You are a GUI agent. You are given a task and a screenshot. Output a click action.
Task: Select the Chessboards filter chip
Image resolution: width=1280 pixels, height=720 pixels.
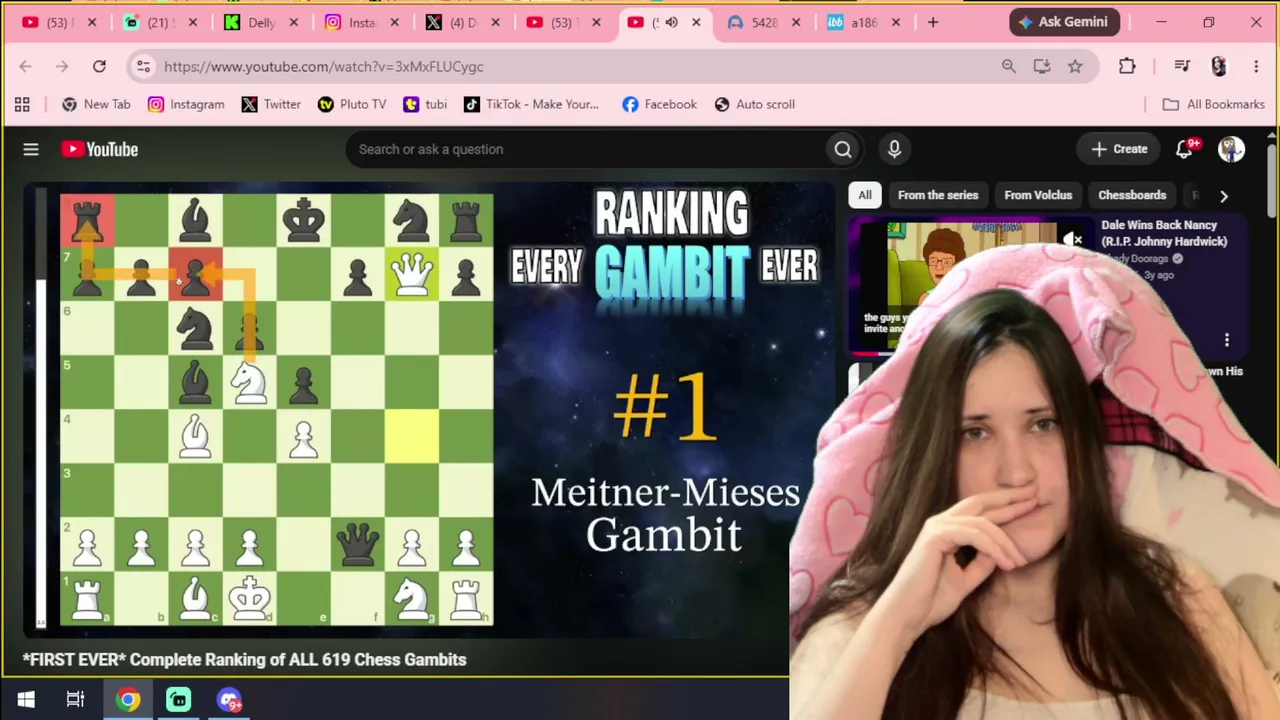[x=1132, y=195]
